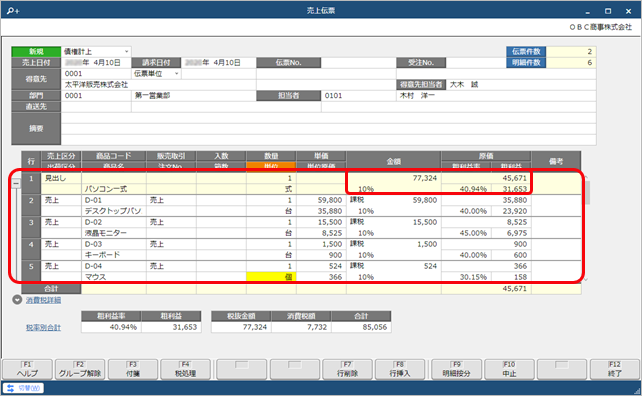Open the 伝票単位 dropdown
The height and width of the screenshot is (396, 642).
click(156, 74)
